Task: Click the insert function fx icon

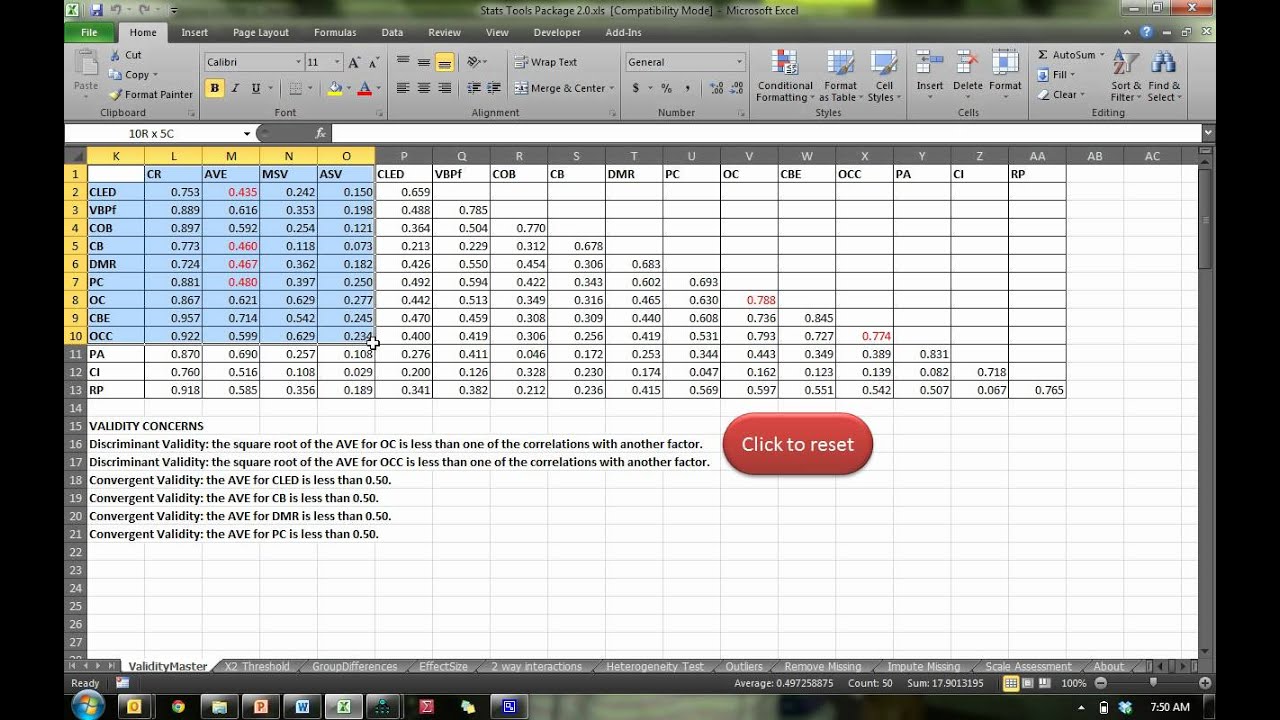Action: [x=321, y=133]
